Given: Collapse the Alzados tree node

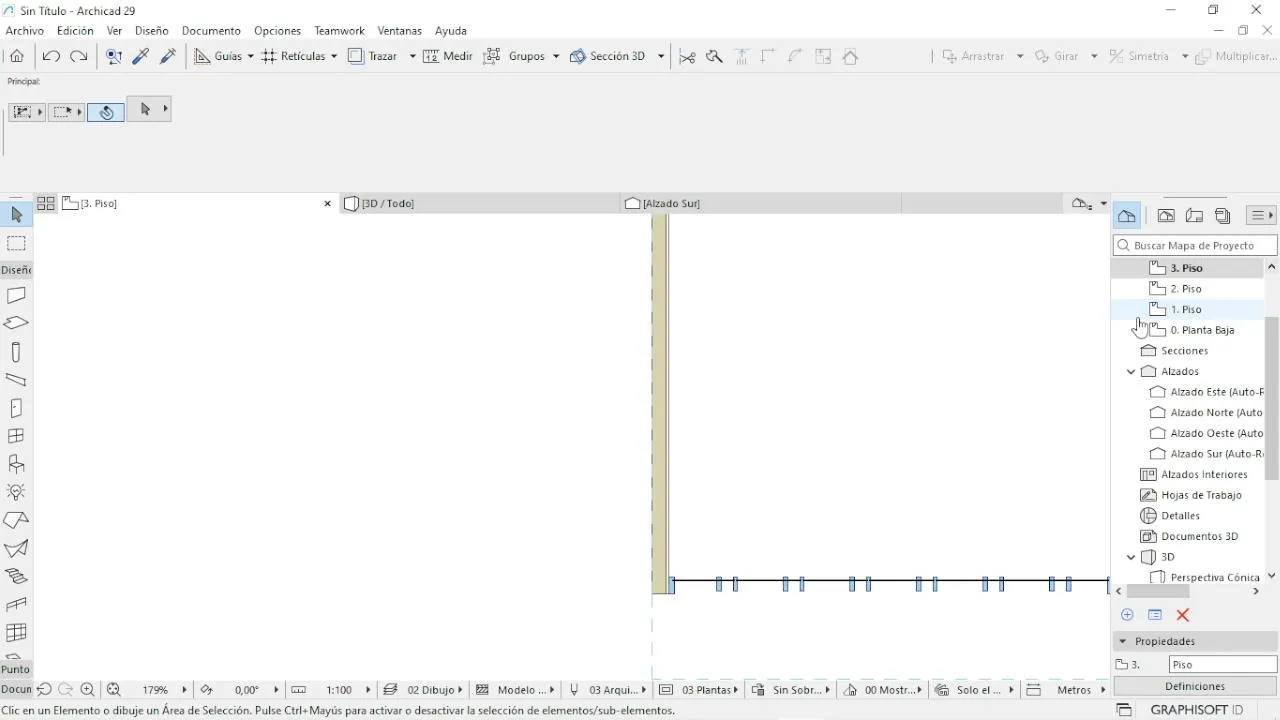Looking at the screenshot, I should pos(1131,372).
